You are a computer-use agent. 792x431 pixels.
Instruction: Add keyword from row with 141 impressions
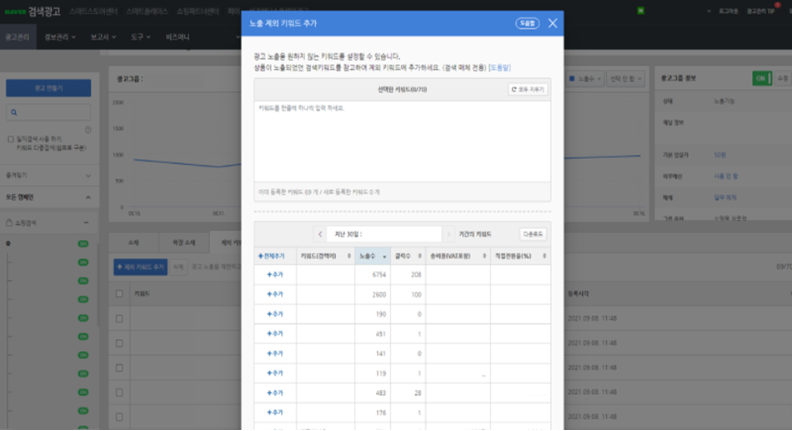click(275, 354)
